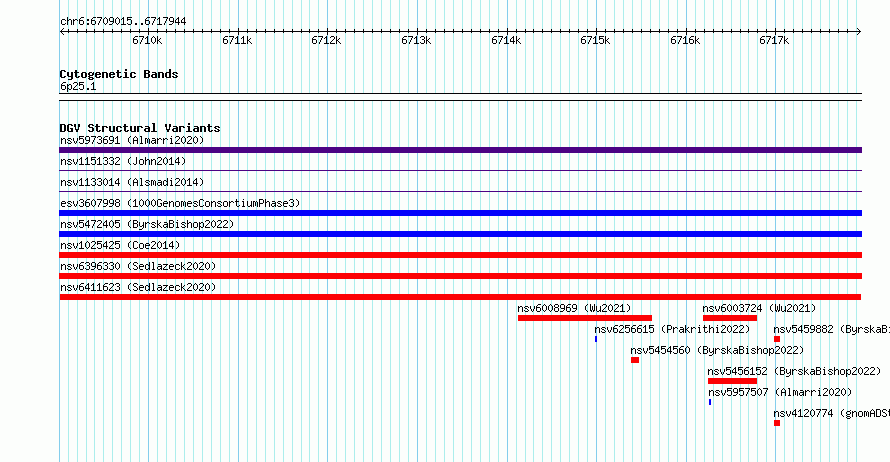Click nsv6008969 (Wu2021) label
This screenshot has width=890, height=462.
point(574,308)
